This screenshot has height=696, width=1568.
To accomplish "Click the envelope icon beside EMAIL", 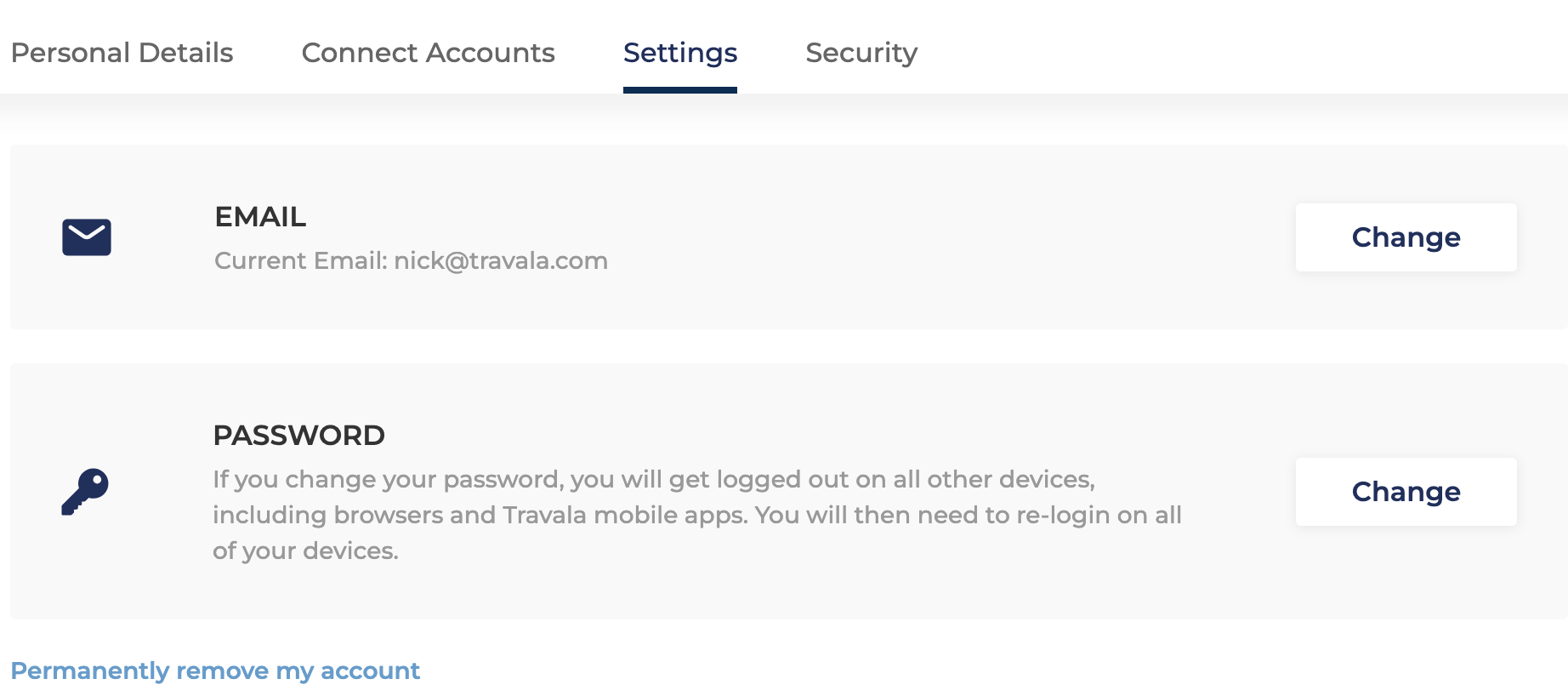I will point(87,237).
